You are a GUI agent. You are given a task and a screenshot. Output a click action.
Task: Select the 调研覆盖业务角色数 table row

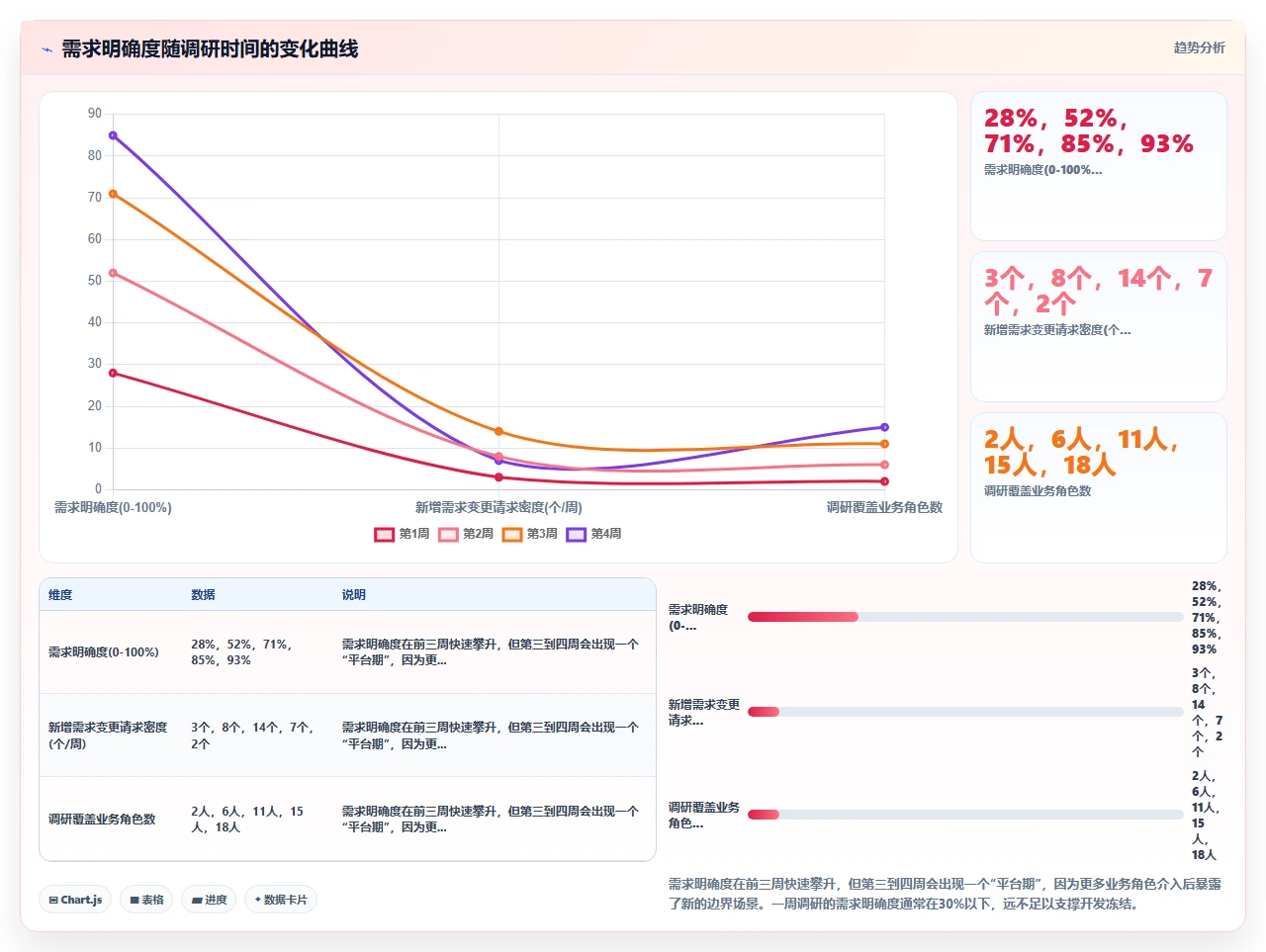pos(347,819)
